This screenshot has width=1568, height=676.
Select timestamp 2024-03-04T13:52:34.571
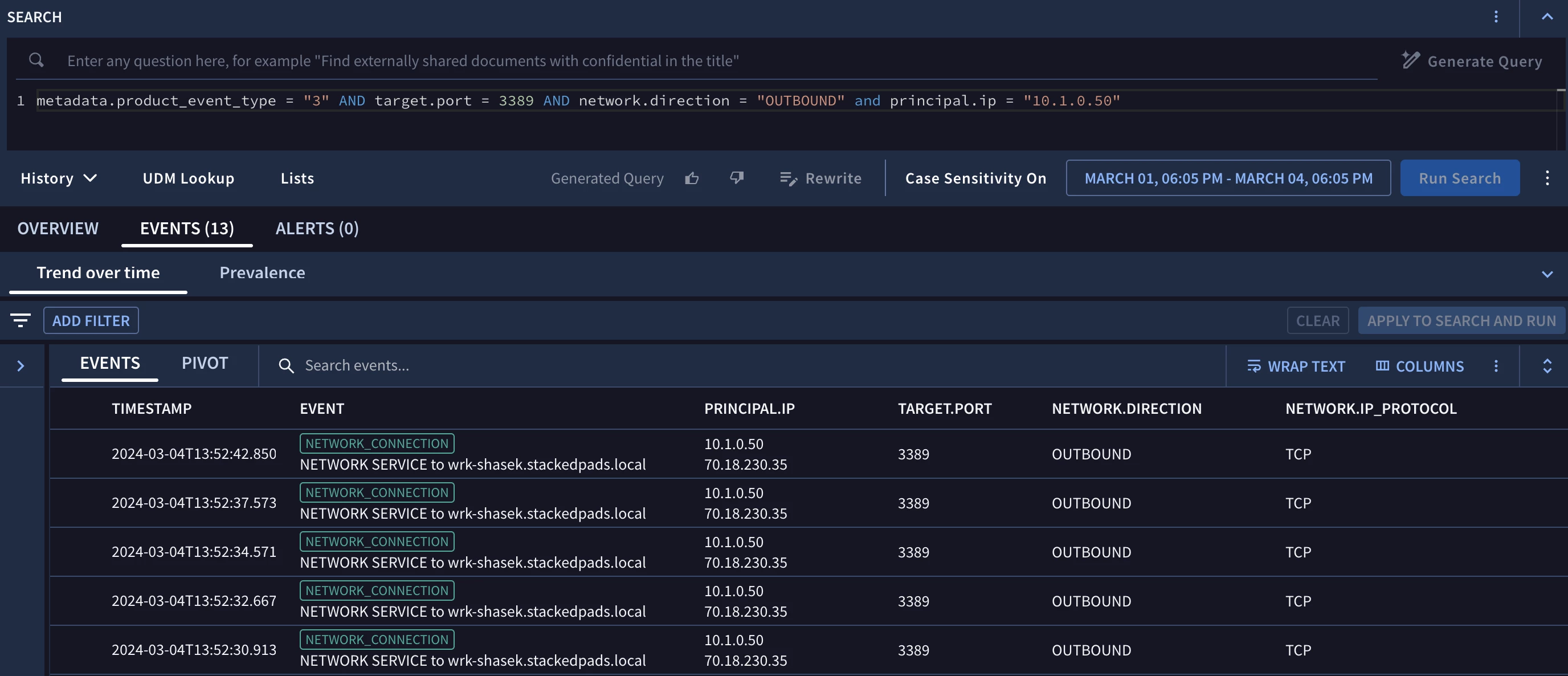194,552
